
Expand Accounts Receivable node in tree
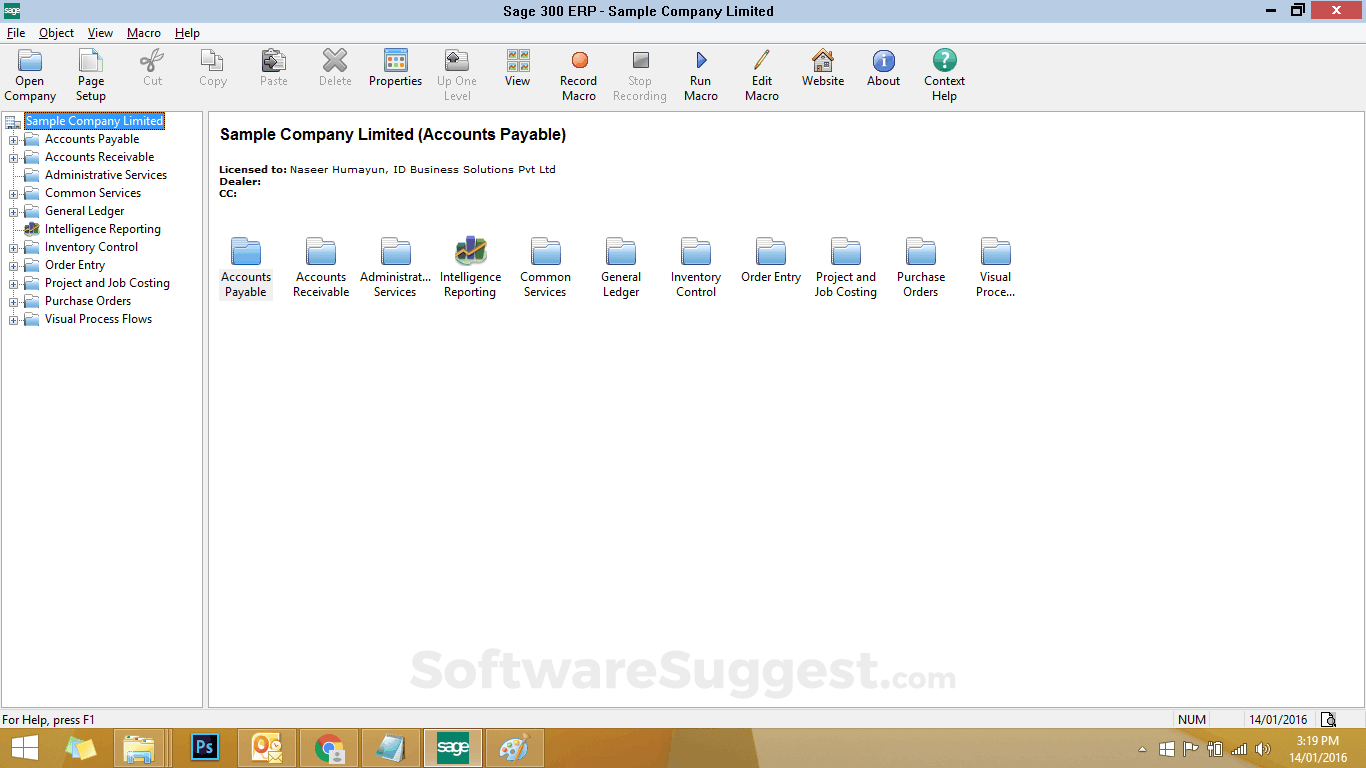coord(14,157)
